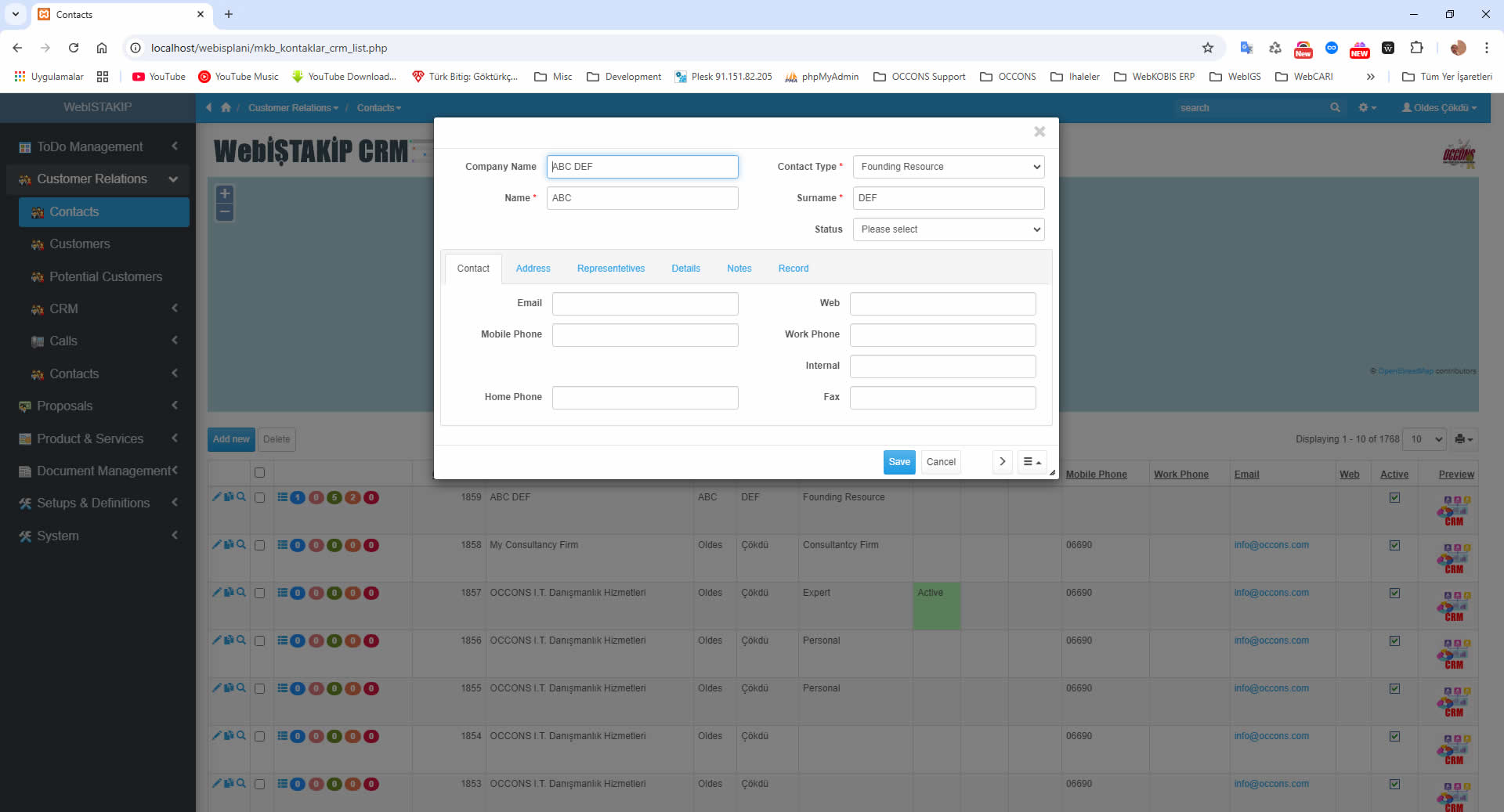Click the copy icon for row 1856

point(229,640)
